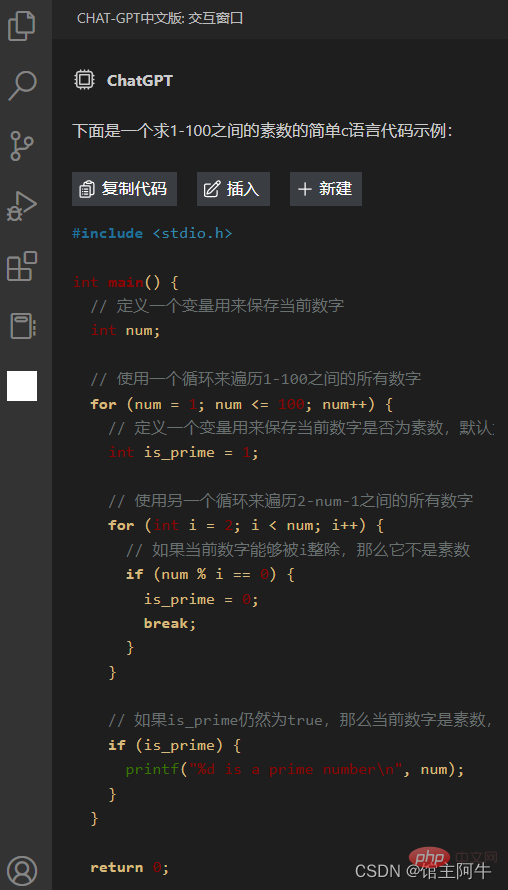Open the Extensions view
The image size is (508, 890).
click(22, 266)
